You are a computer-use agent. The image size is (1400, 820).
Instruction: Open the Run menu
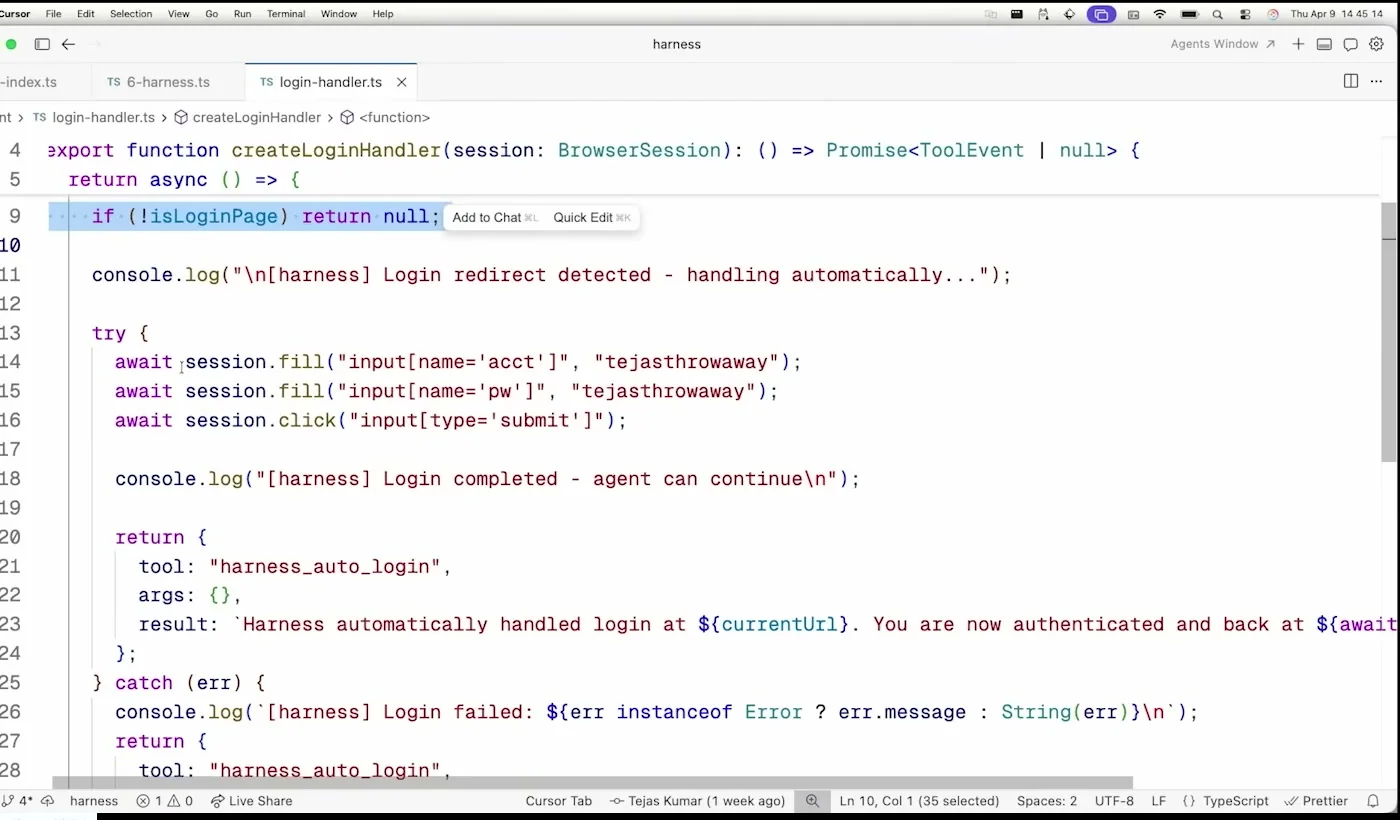pyautogui.click(x=242, y=14)
